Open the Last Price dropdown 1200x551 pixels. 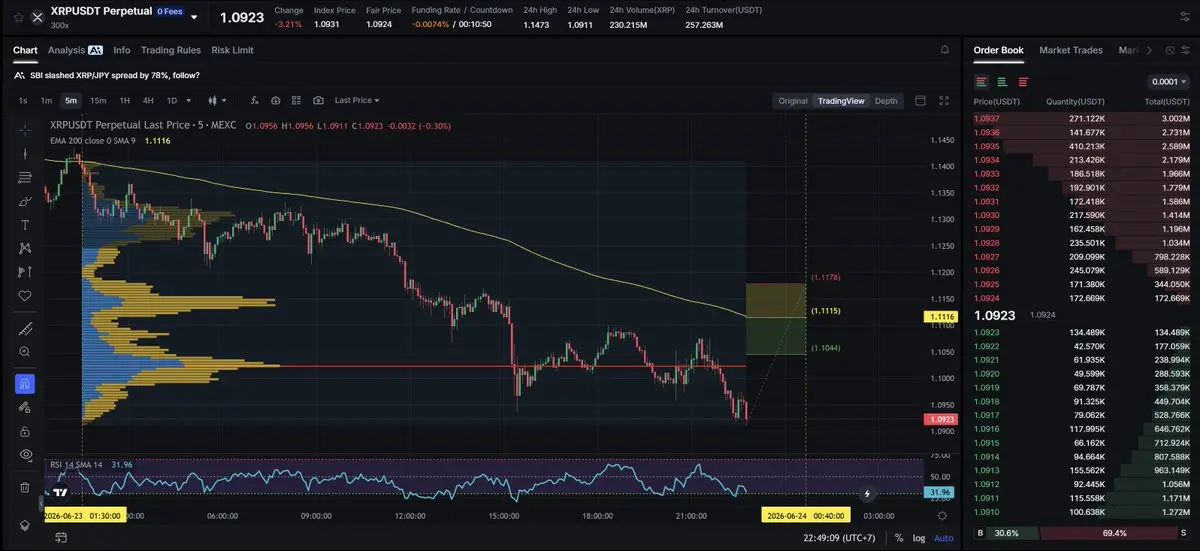357,100
